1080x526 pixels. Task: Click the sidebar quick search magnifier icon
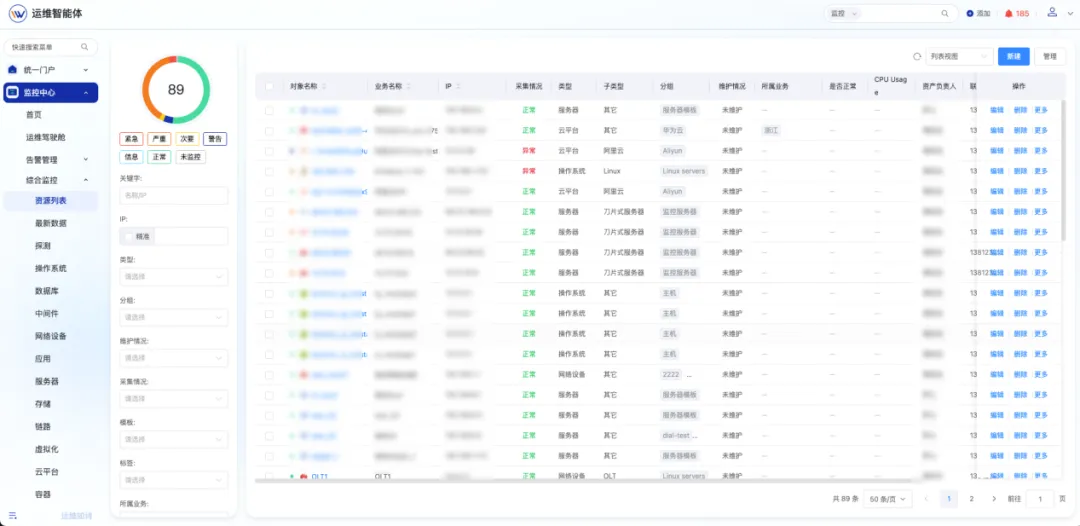tap(85, 47)
